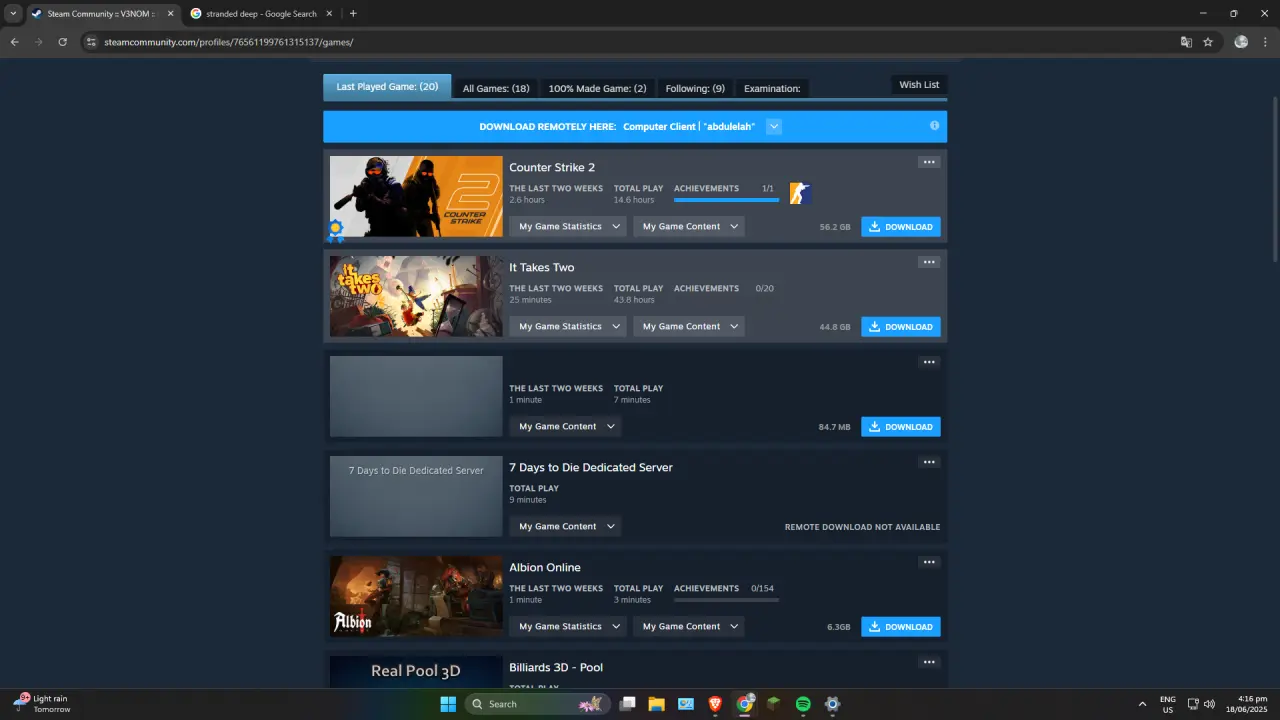The width and height of the screenshot is (1280, 720).
Task: Download Counter Strike 2
Action: pos(901,227)
